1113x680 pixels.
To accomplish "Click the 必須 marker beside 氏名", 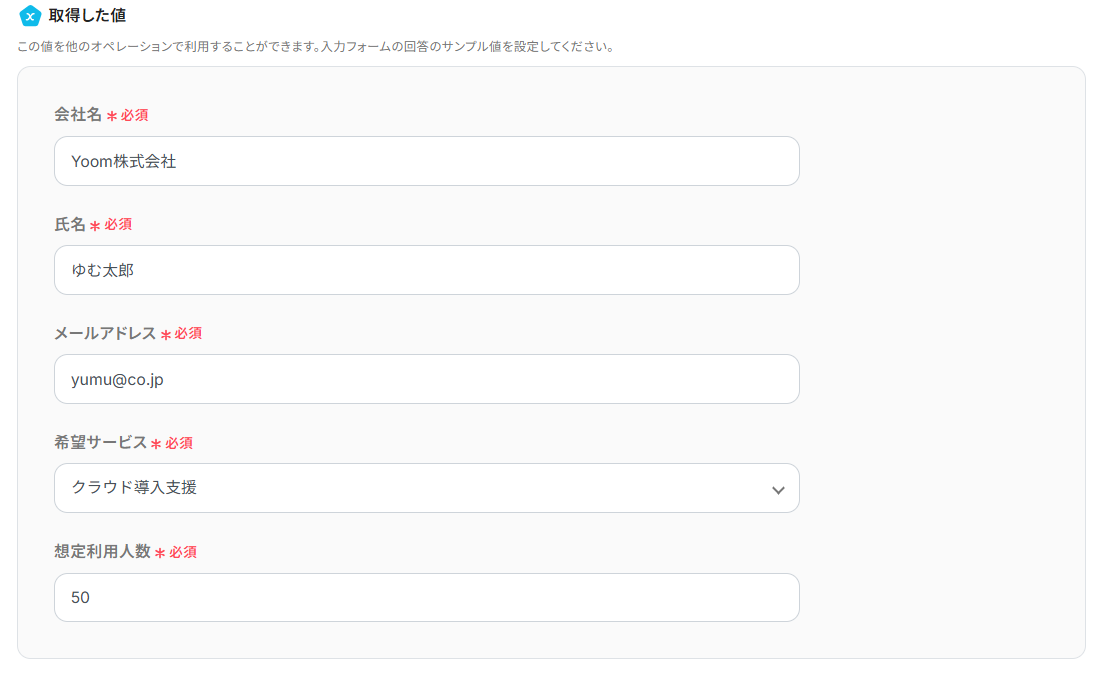I will (x=118, y=225).
